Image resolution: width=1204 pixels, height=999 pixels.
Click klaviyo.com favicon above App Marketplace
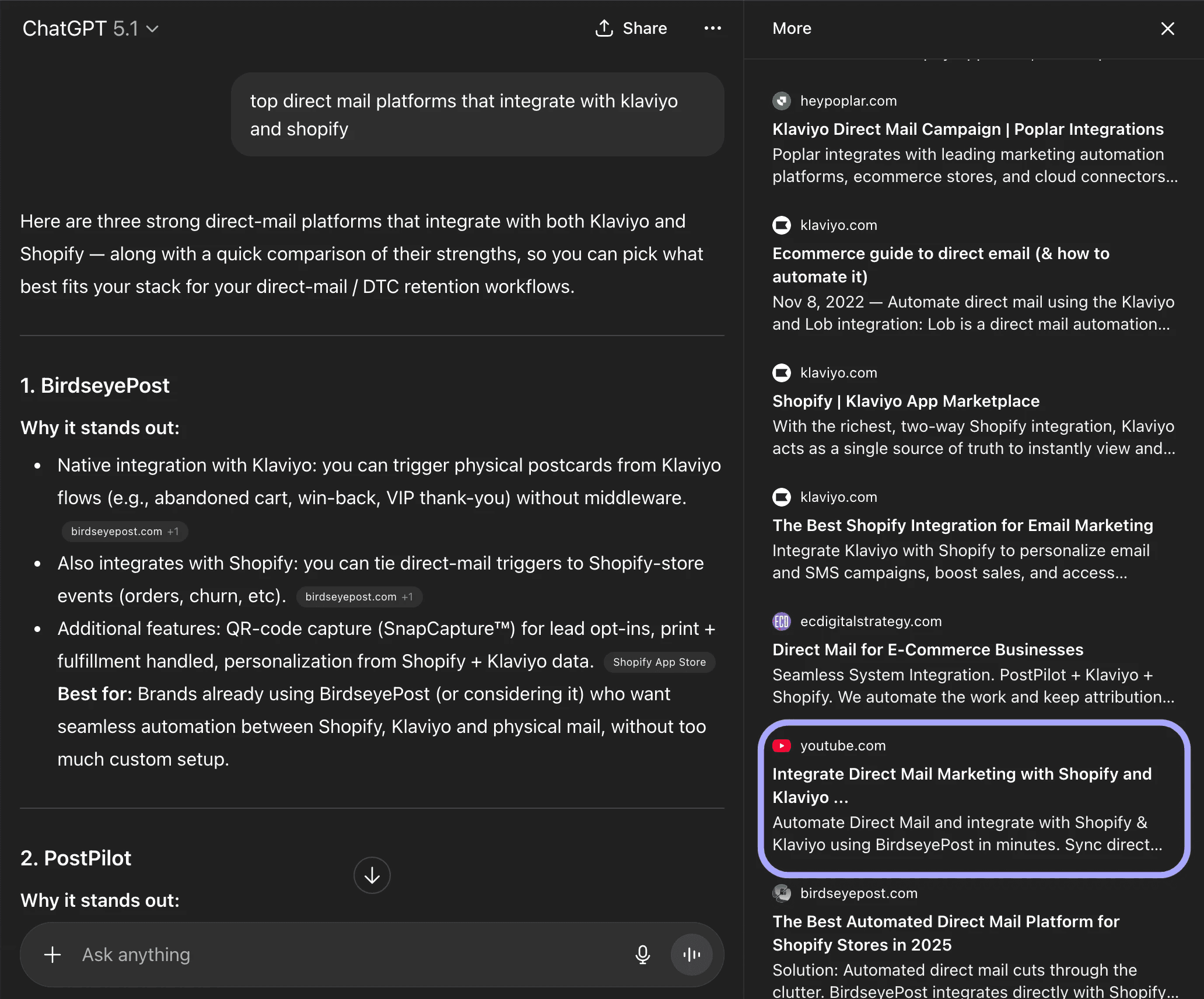[782, 373]
